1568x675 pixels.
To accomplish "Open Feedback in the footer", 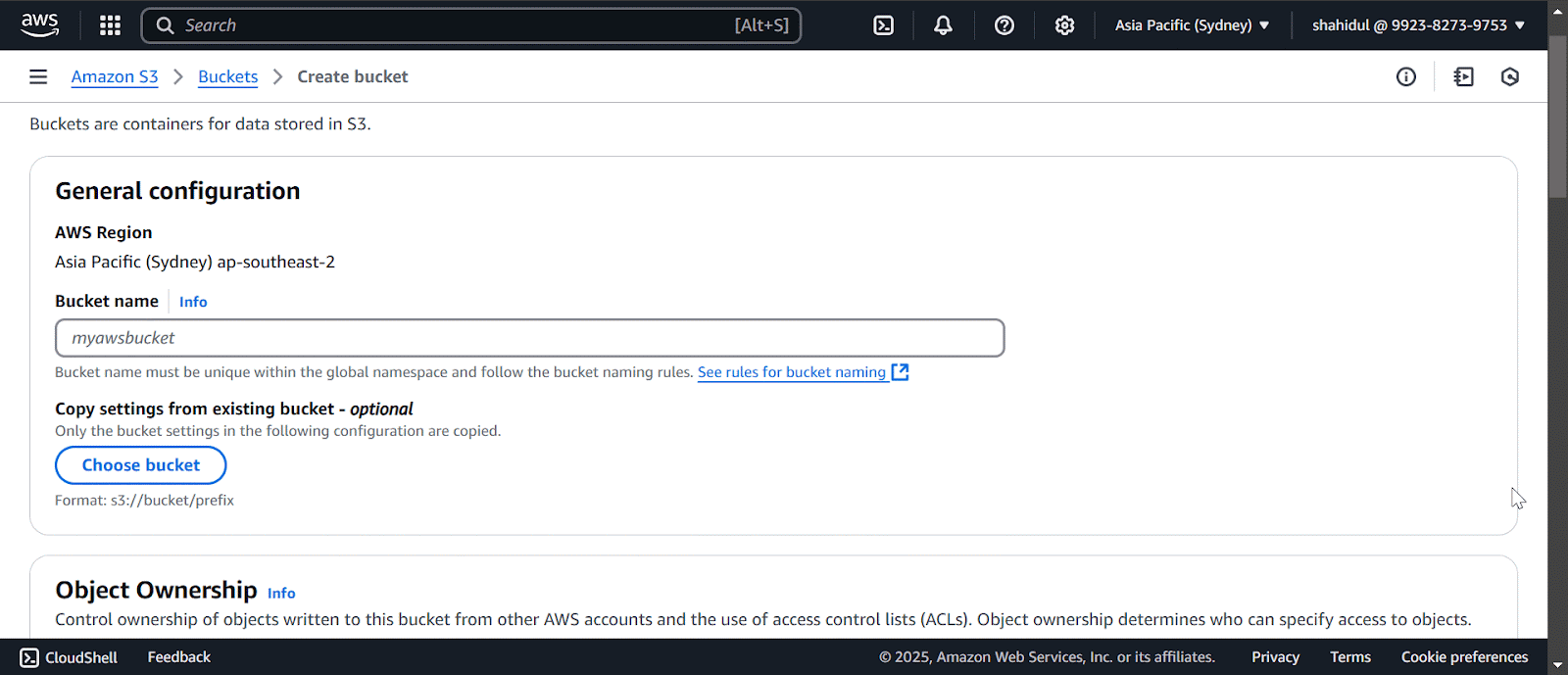I will 179,657.
